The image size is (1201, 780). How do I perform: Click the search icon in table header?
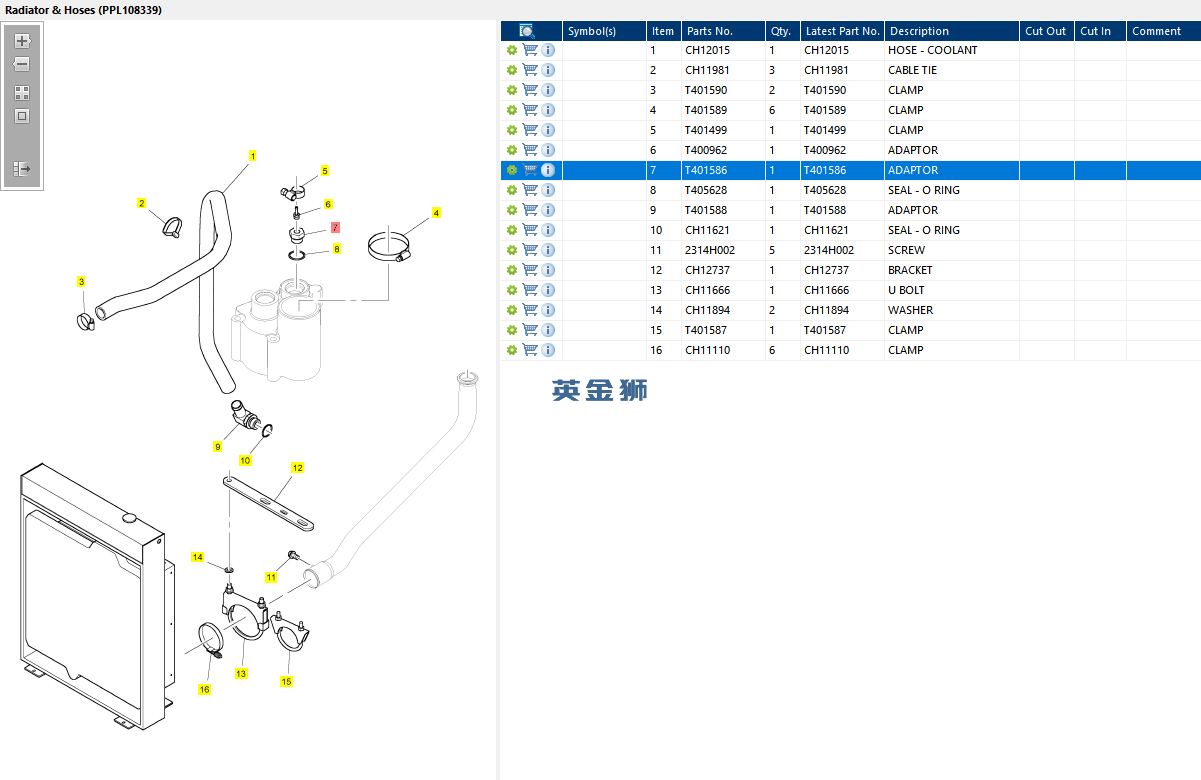(527, 31)
